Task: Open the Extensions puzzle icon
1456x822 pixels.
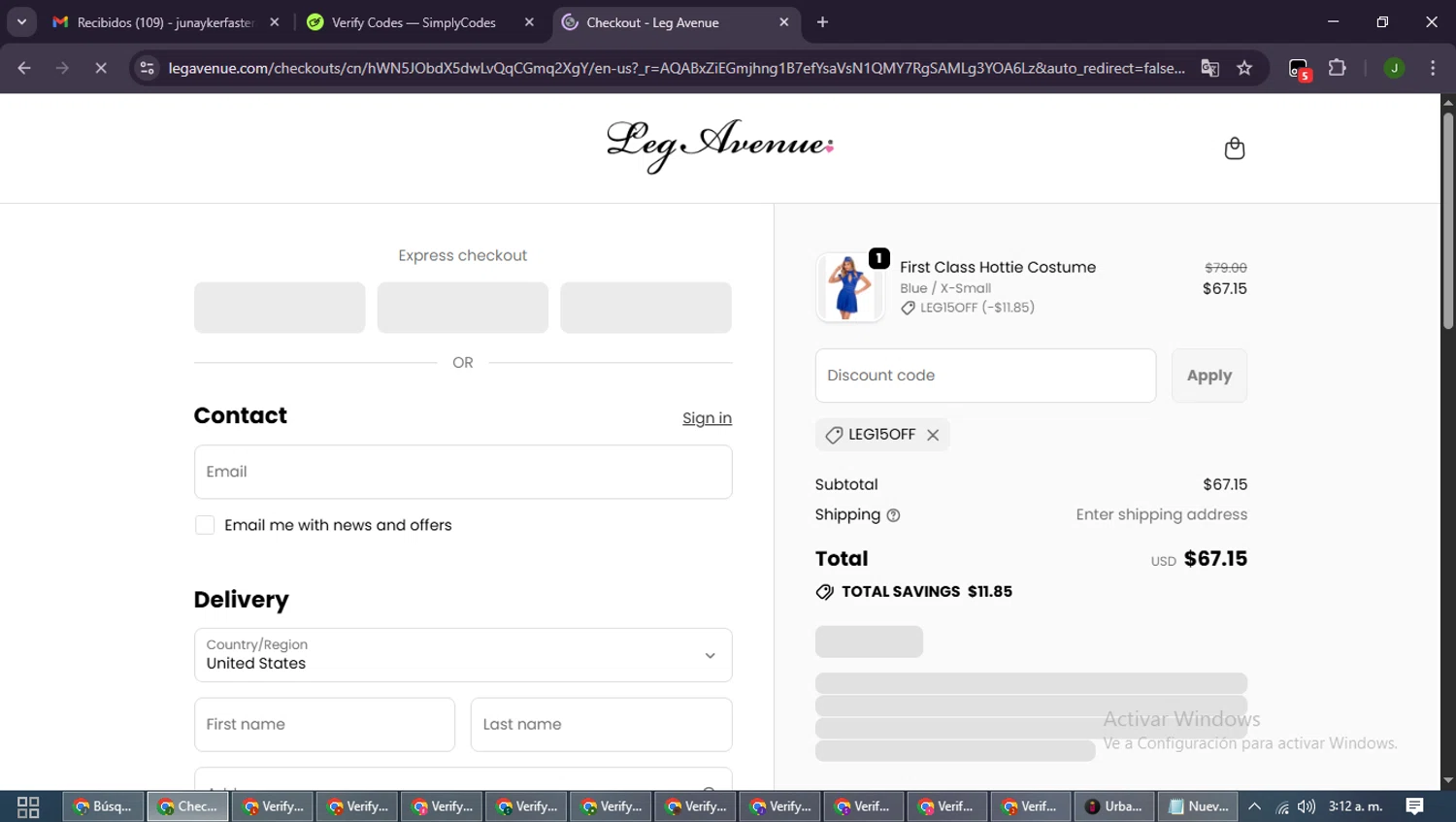Action: tap(1338, 68)
